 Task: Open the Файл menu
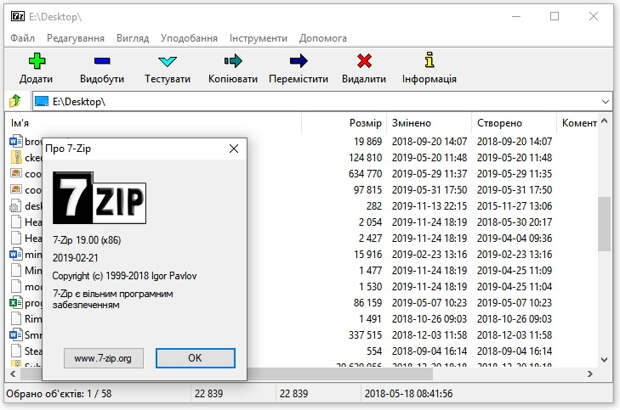pyautogui.click(x=23, y=38)
